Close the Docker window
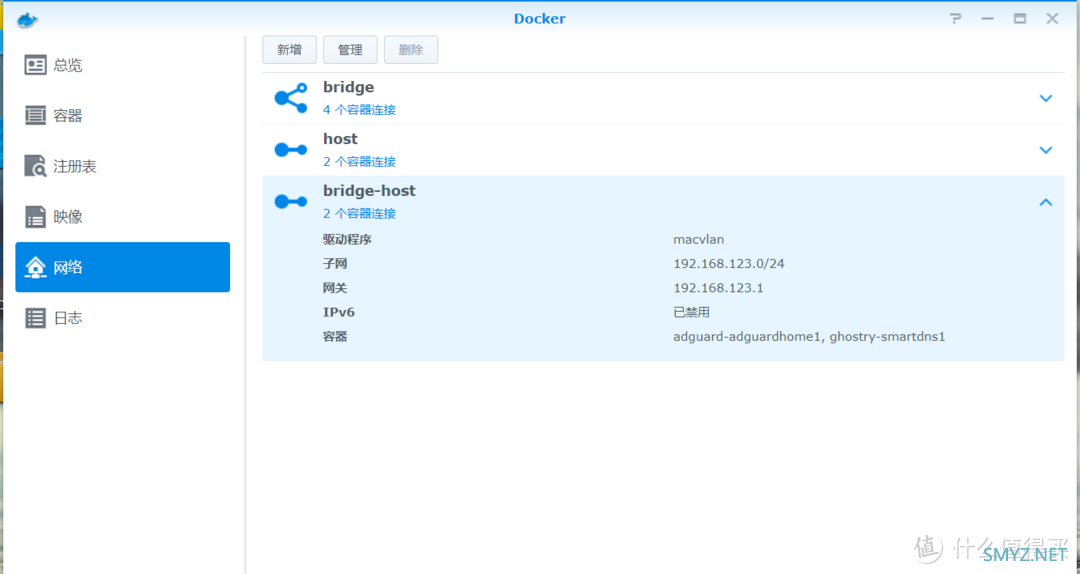This screenshot has width=1080, height=574. click(x=1052, y=19)
